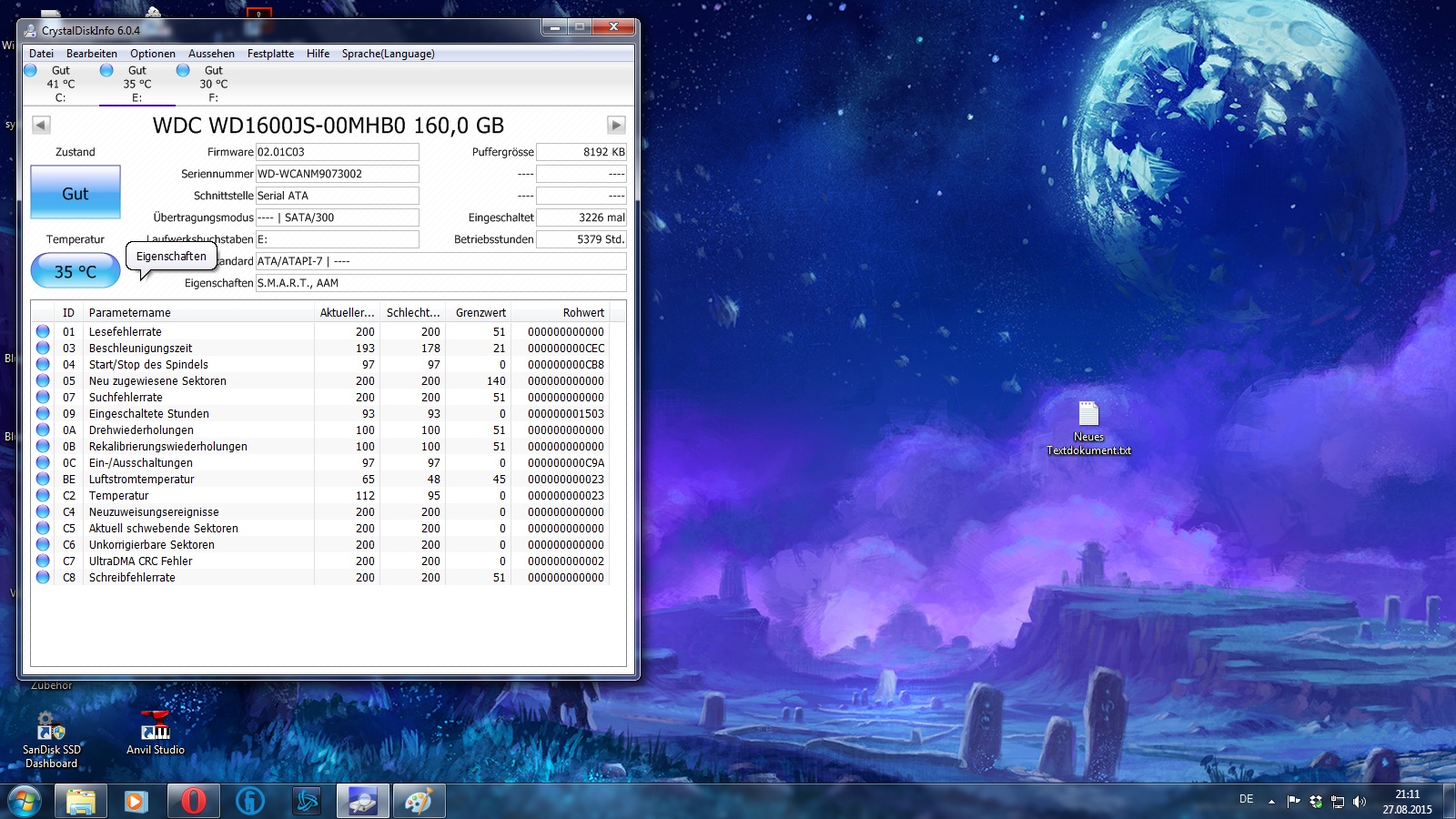Click the Betriebsstunden field 5379 Std.
Image resolution: width=1456 pixels, height=819 pixels.
coord(581,239)
